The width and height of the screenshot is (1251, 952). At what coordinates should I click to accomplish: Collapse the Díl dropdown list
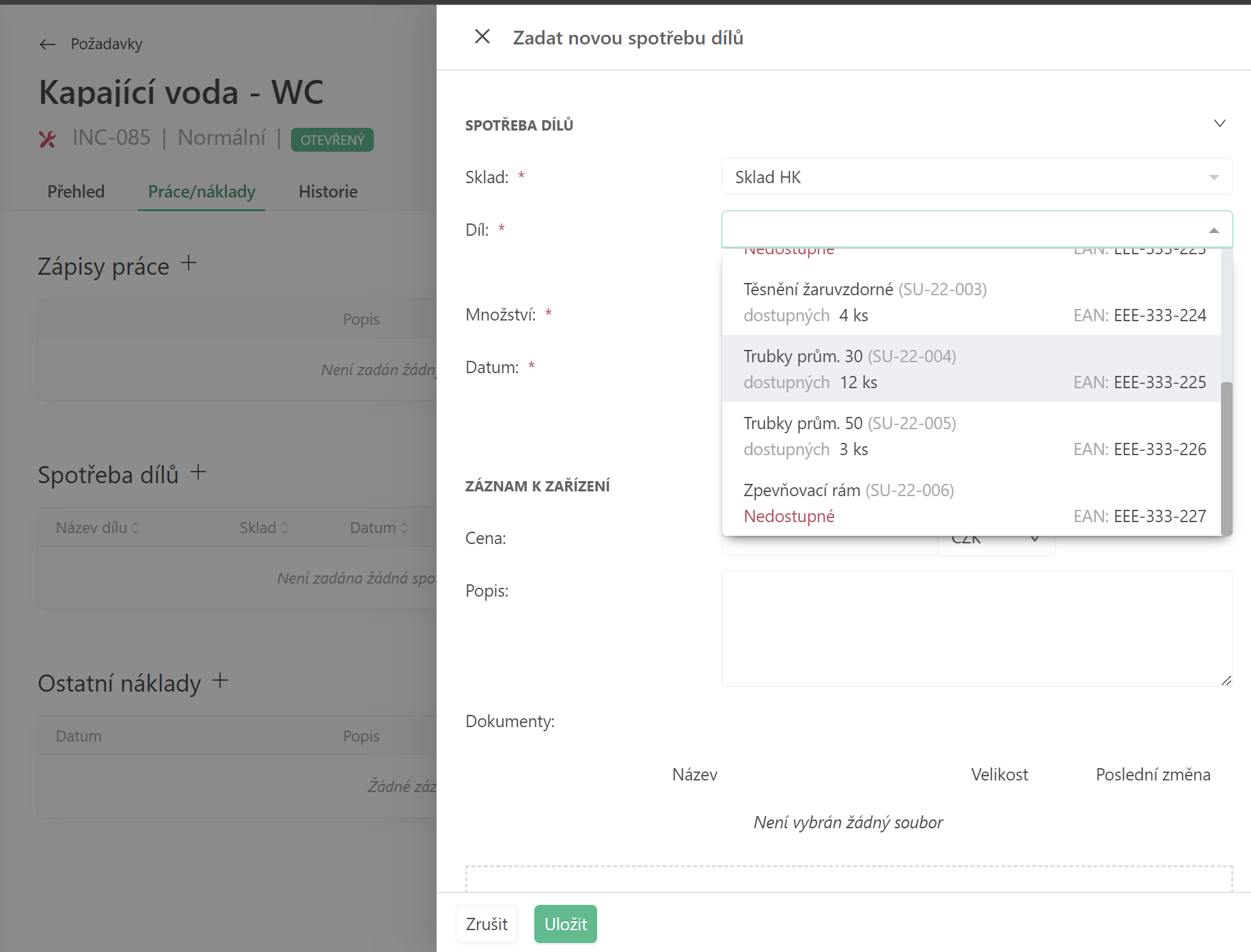click(1213, 230)
